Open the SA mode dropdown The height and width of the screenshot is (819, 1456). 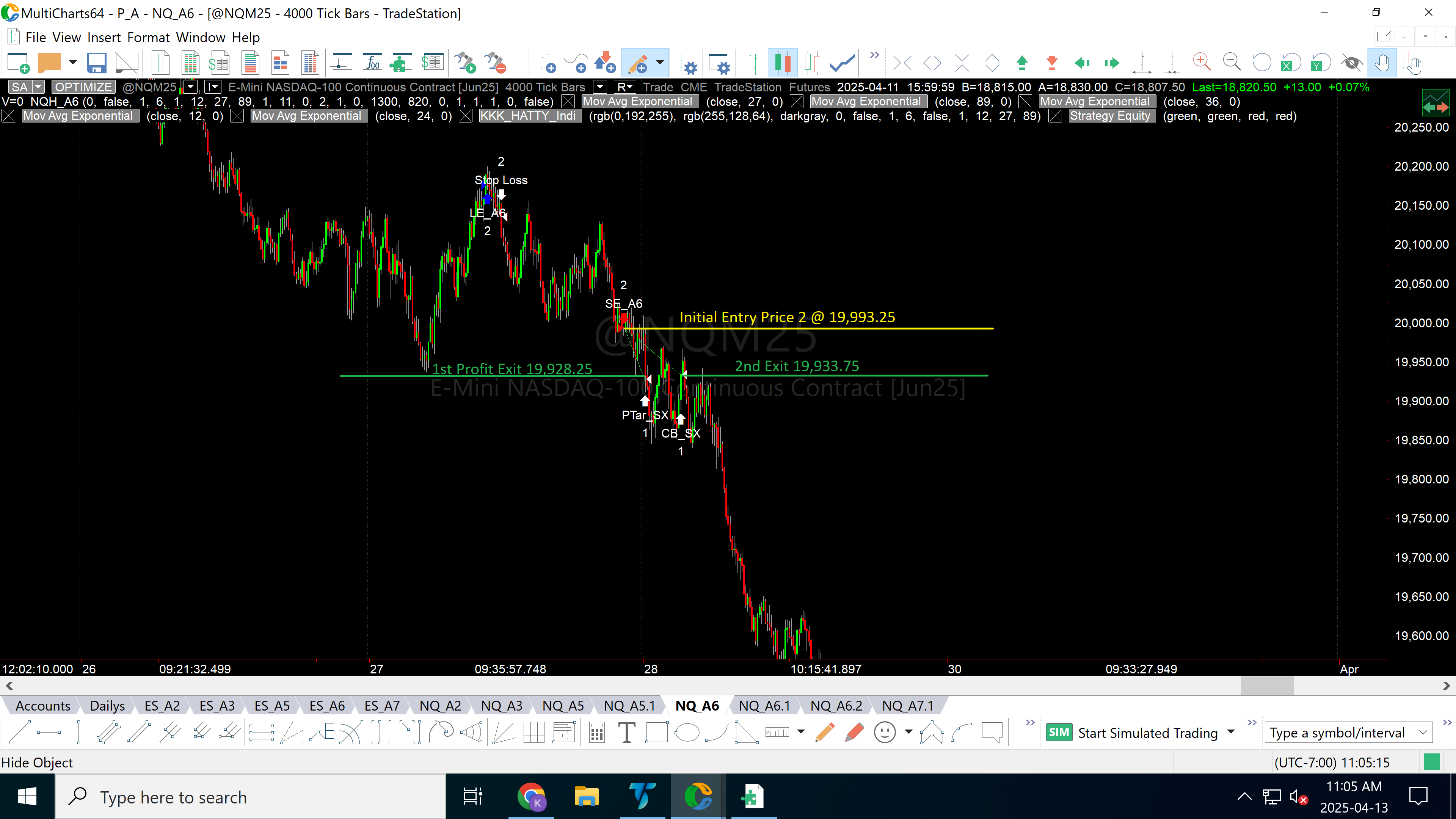38,87
